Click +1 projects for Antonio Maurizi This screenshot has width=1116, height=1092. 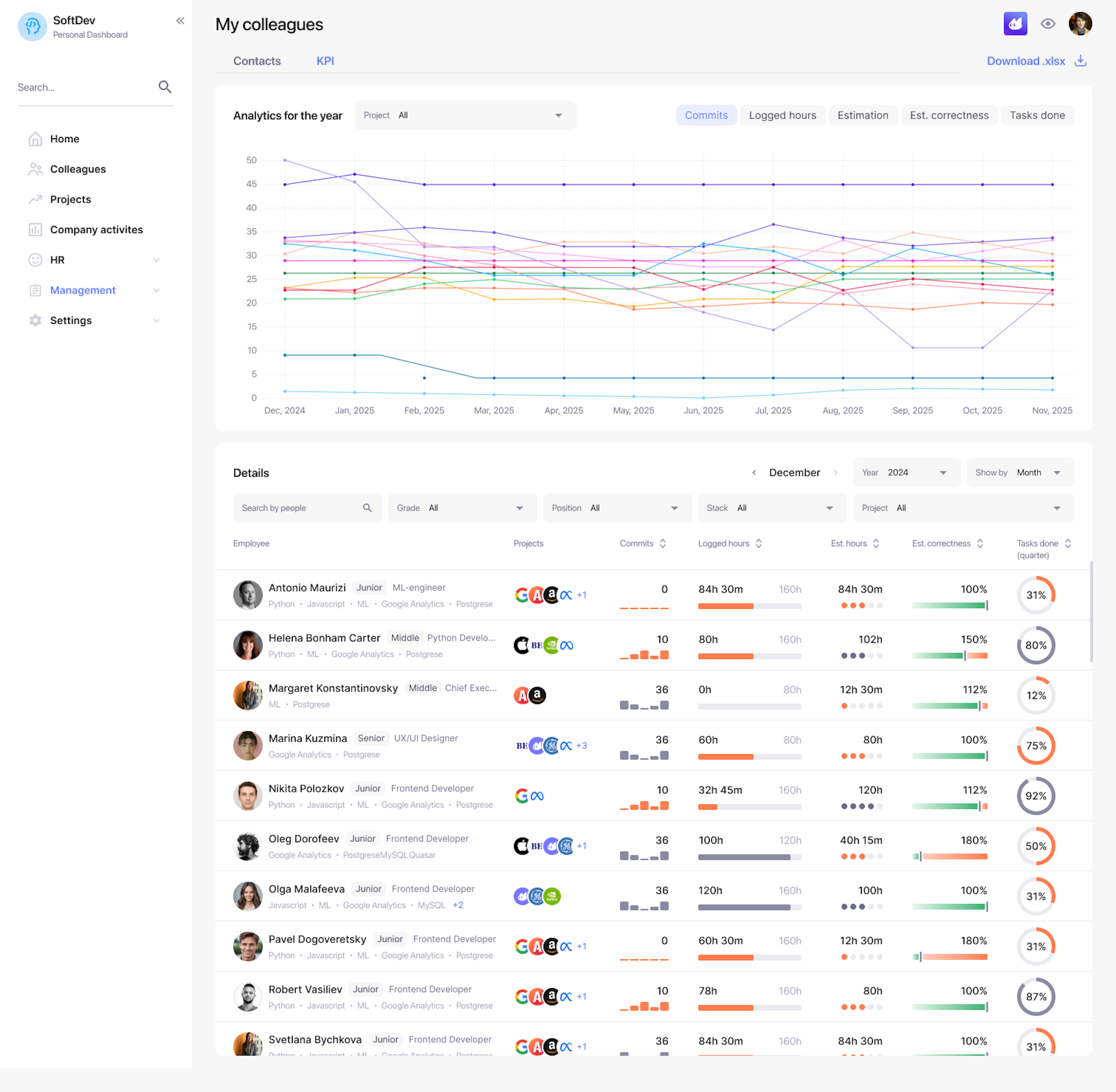(582, 595)
